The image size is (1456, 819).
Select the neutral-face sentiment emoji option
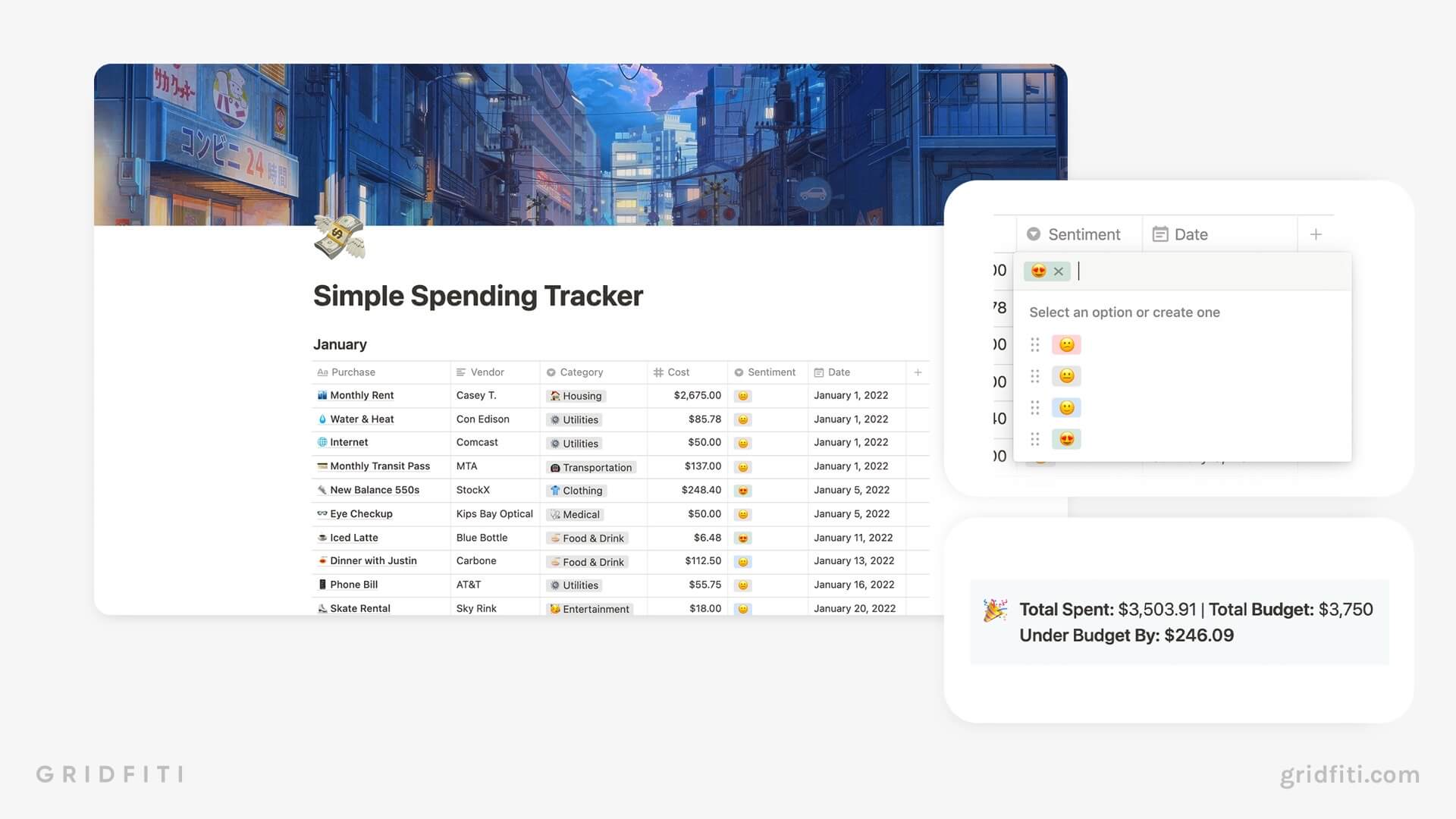tap(1066, 376)
